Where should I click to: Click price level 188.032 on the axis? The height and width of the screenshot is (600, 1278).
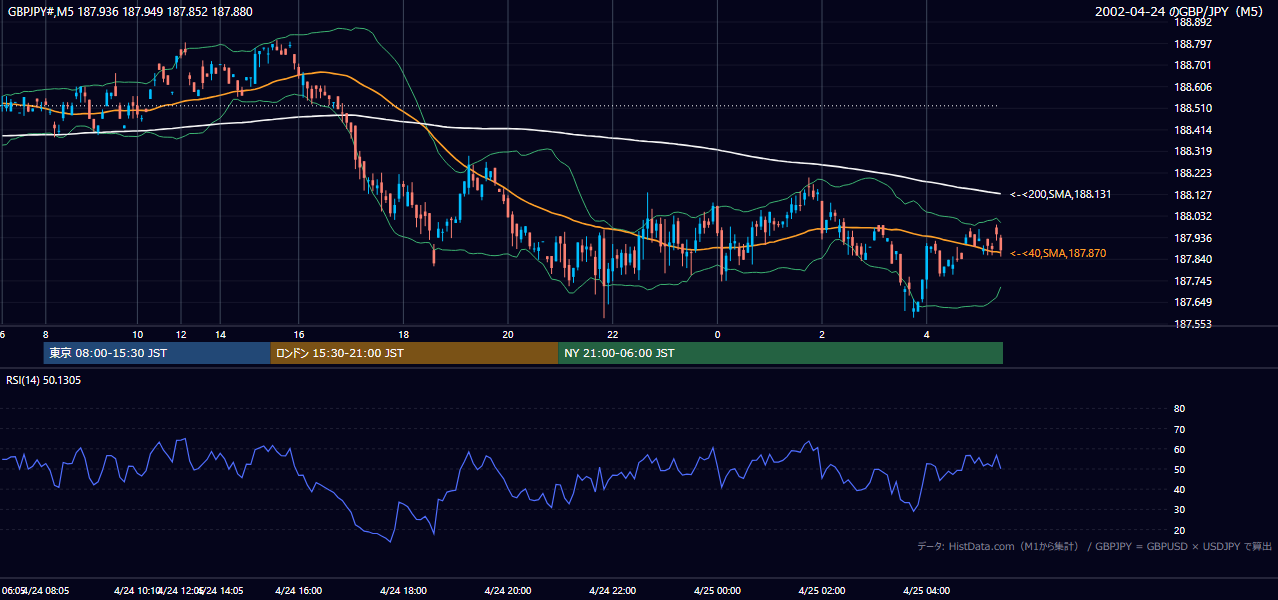click(x=1192, y=216)
